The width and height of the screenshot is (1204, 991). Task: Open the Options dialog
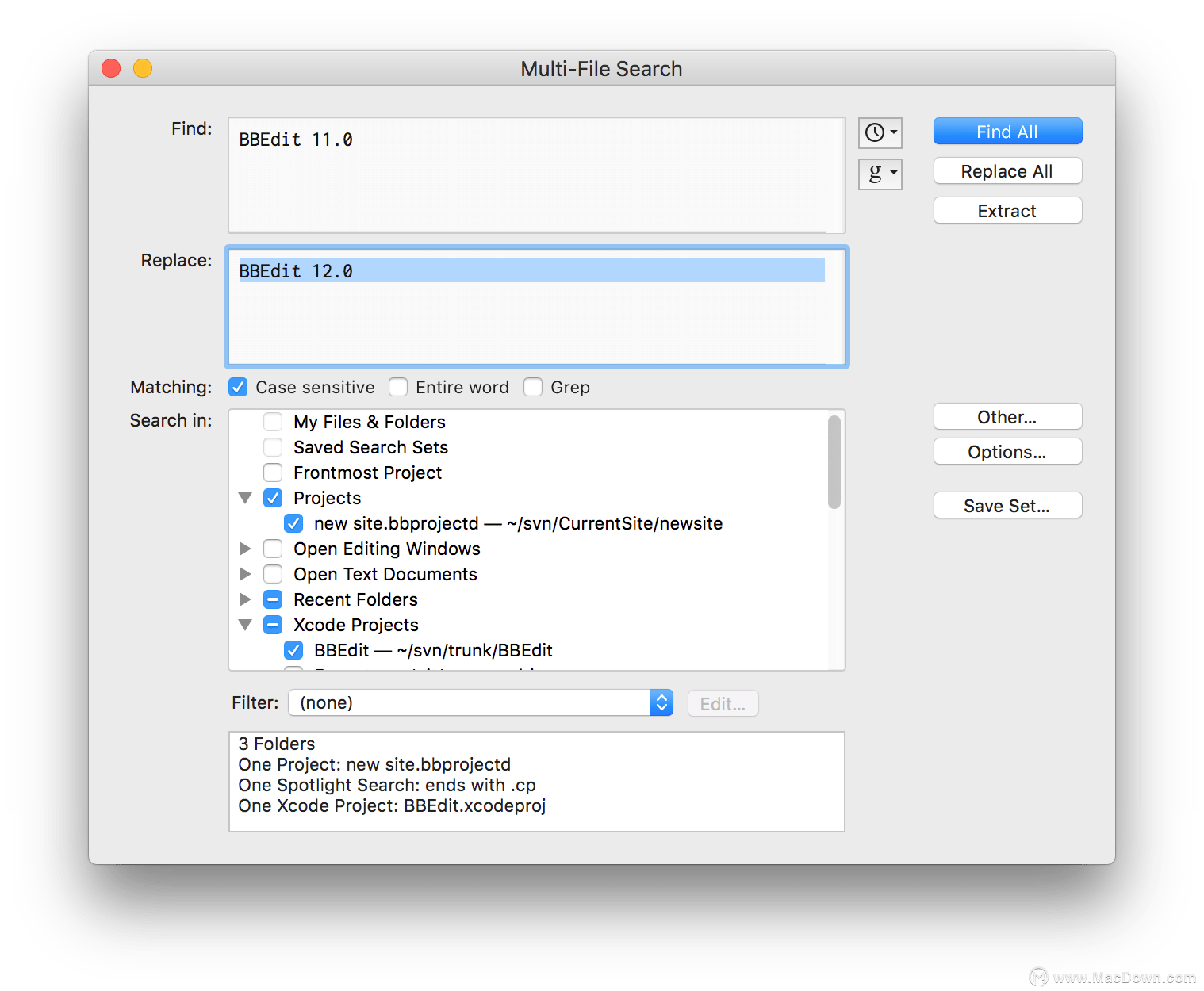tap(1007, 451)
